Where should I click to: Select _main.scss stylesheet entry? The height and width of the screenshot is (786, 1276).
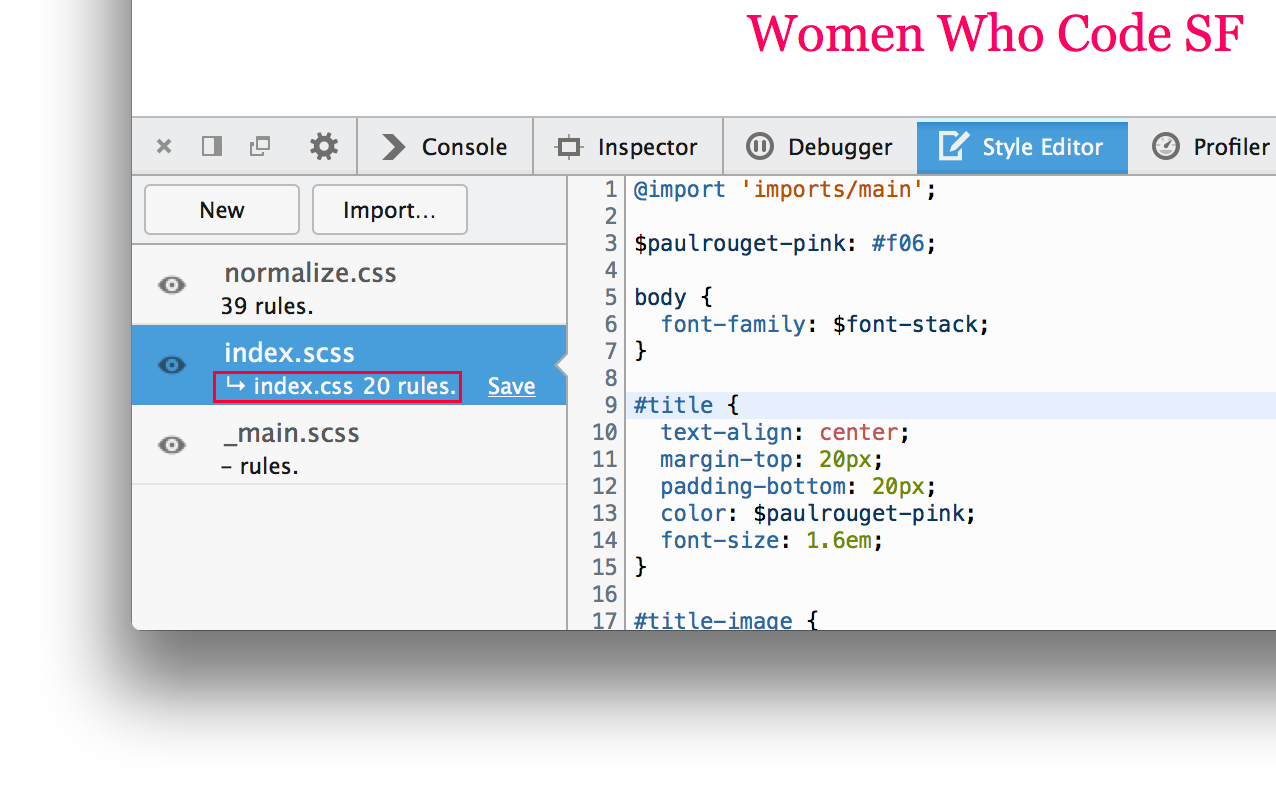click(x=349, y=445)
